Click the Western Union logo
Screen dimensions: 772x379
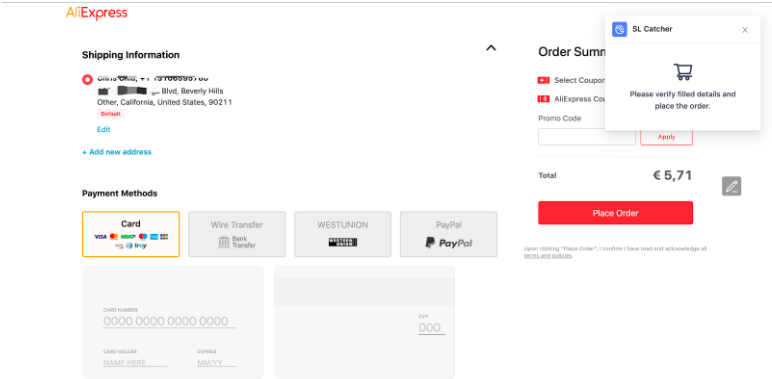[x=343, y=242]
